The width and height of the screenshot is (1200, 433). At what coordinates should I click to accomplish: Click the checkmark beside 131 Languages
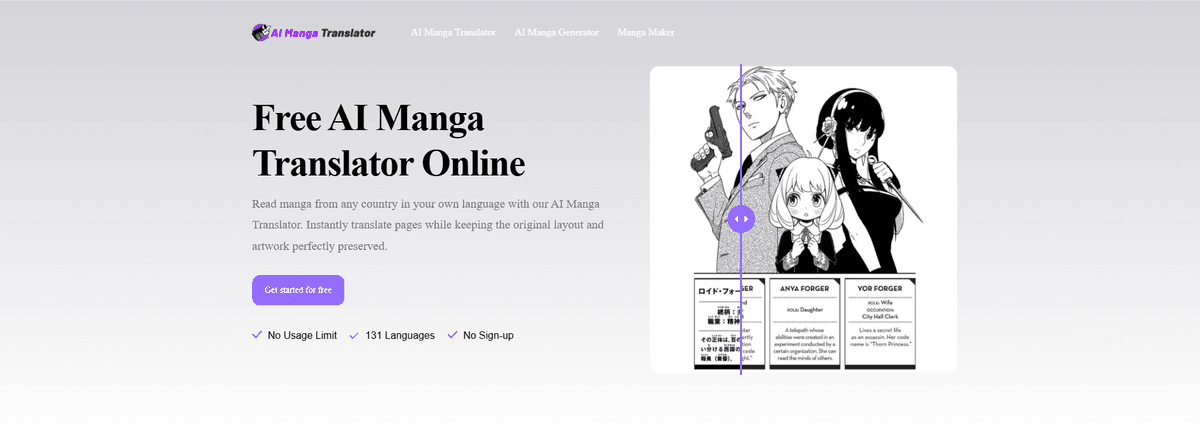[354, 335]
